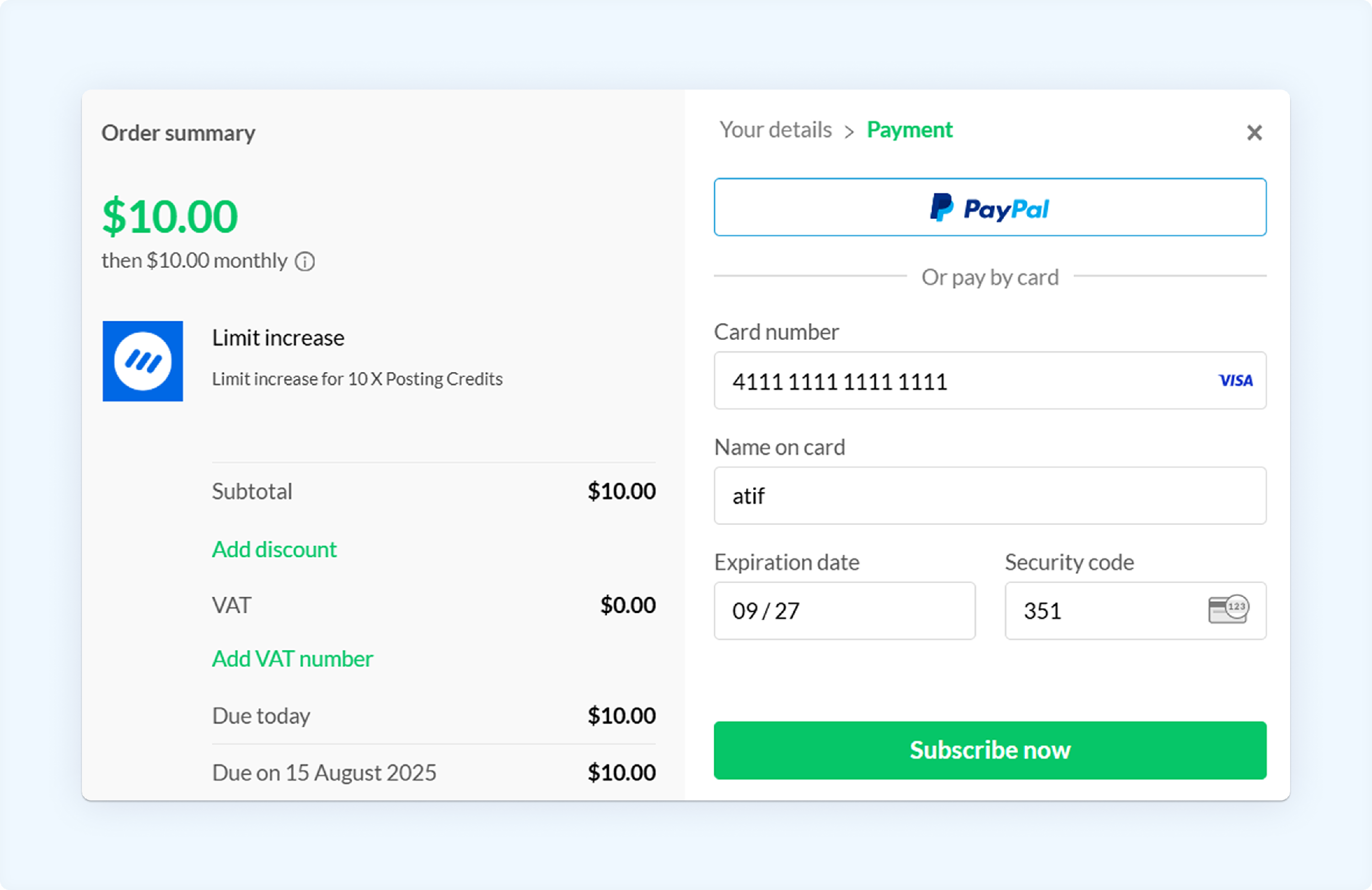Click the security code card hint icon
Viewport: 1372px width, 890px height.
point(1228,609)
